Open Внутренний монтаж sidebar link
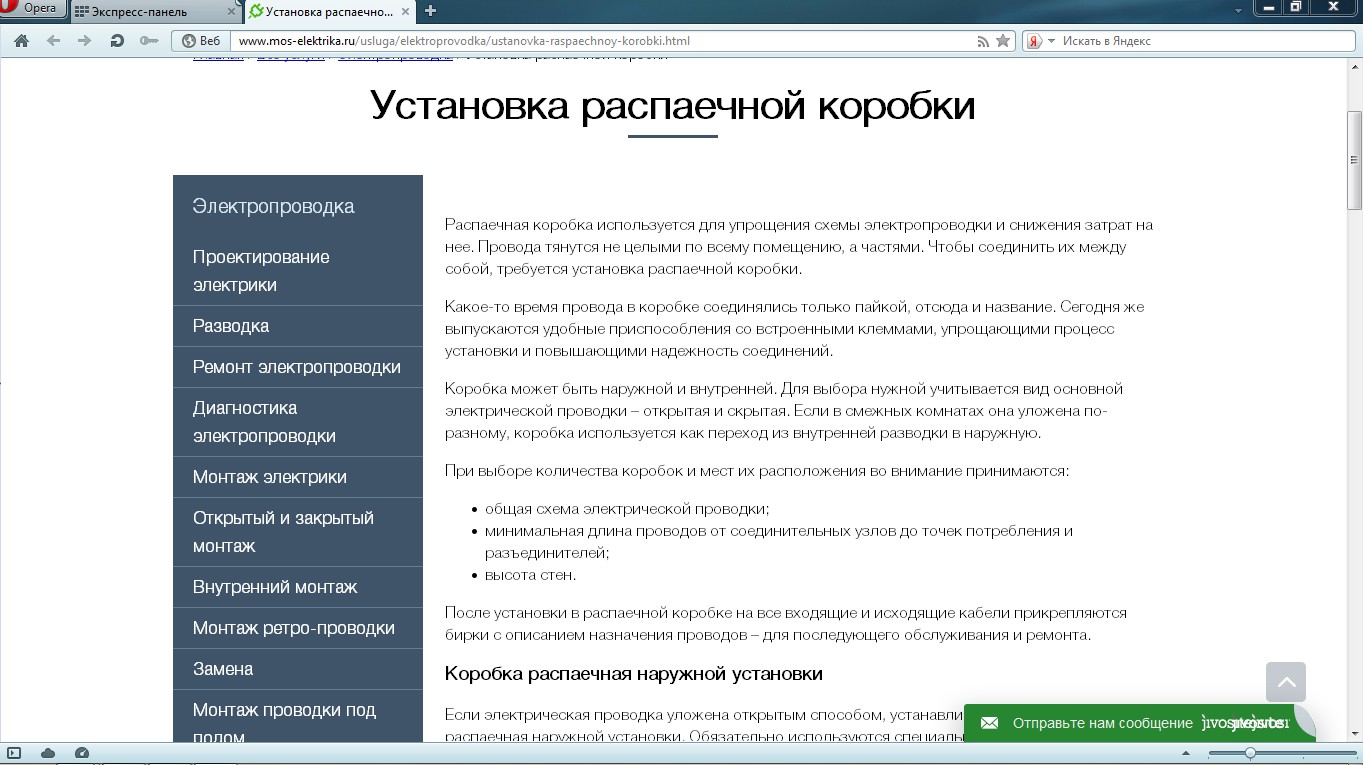Viewport: 1363px width, 765px height. [x=298, y=587]
